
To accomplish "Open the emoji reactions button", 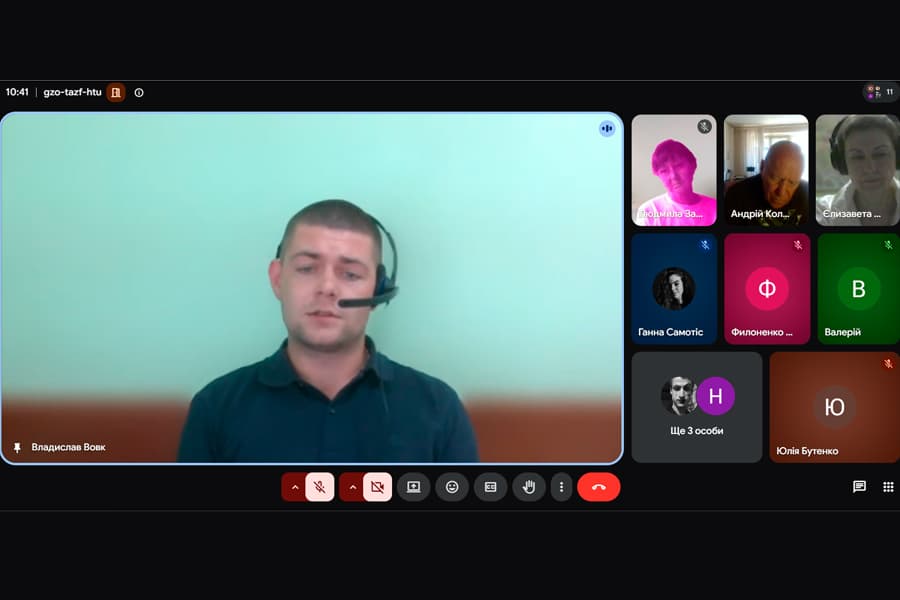I will click(x=452, y=487).
